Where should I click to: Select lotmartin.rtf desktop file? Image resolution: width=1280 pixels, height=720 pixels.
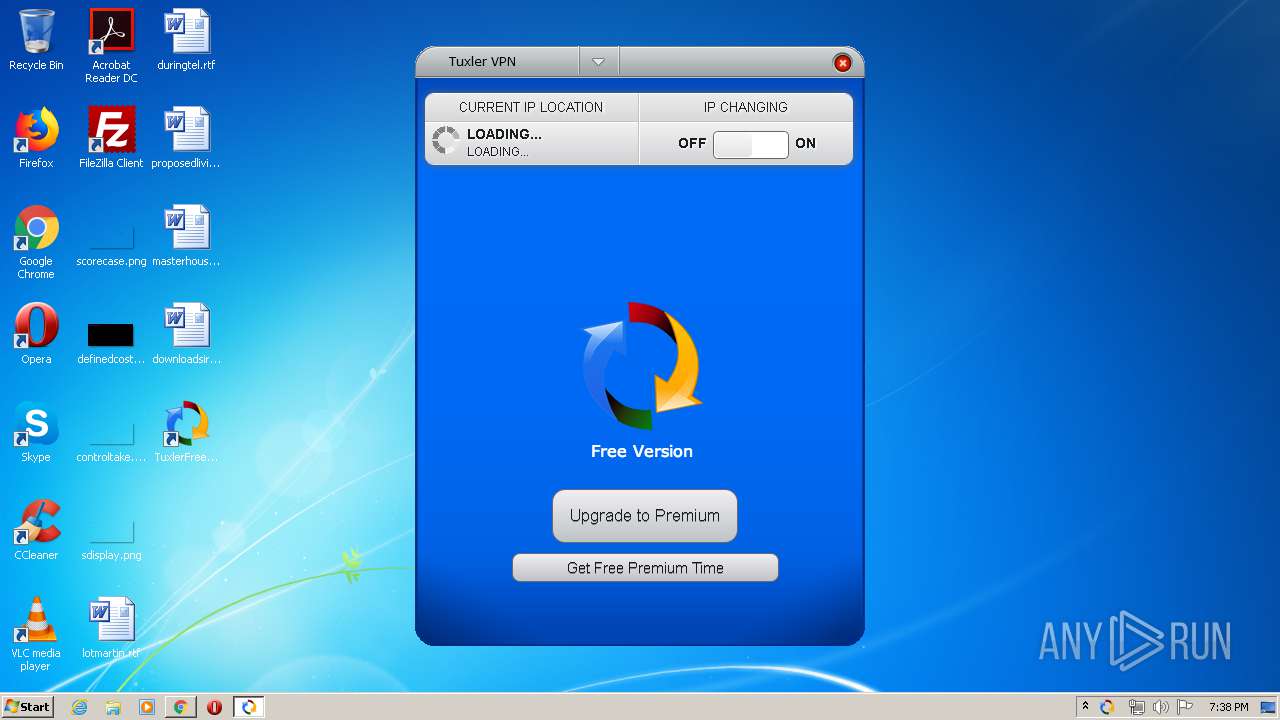pyautogui.click(x=111, y=628)
